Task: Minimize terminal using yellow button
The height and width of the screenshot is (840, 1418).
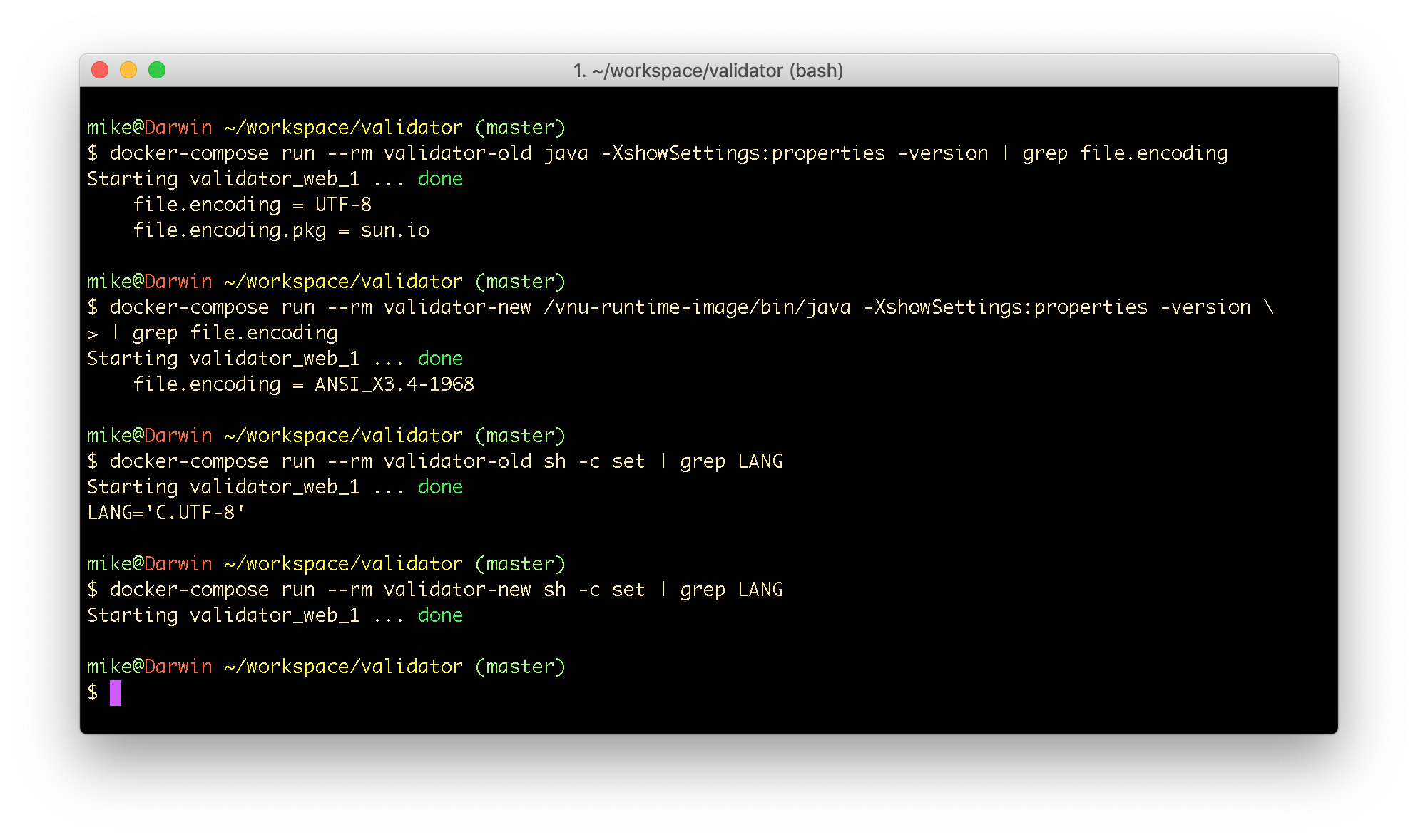Action: click(128, 70)
